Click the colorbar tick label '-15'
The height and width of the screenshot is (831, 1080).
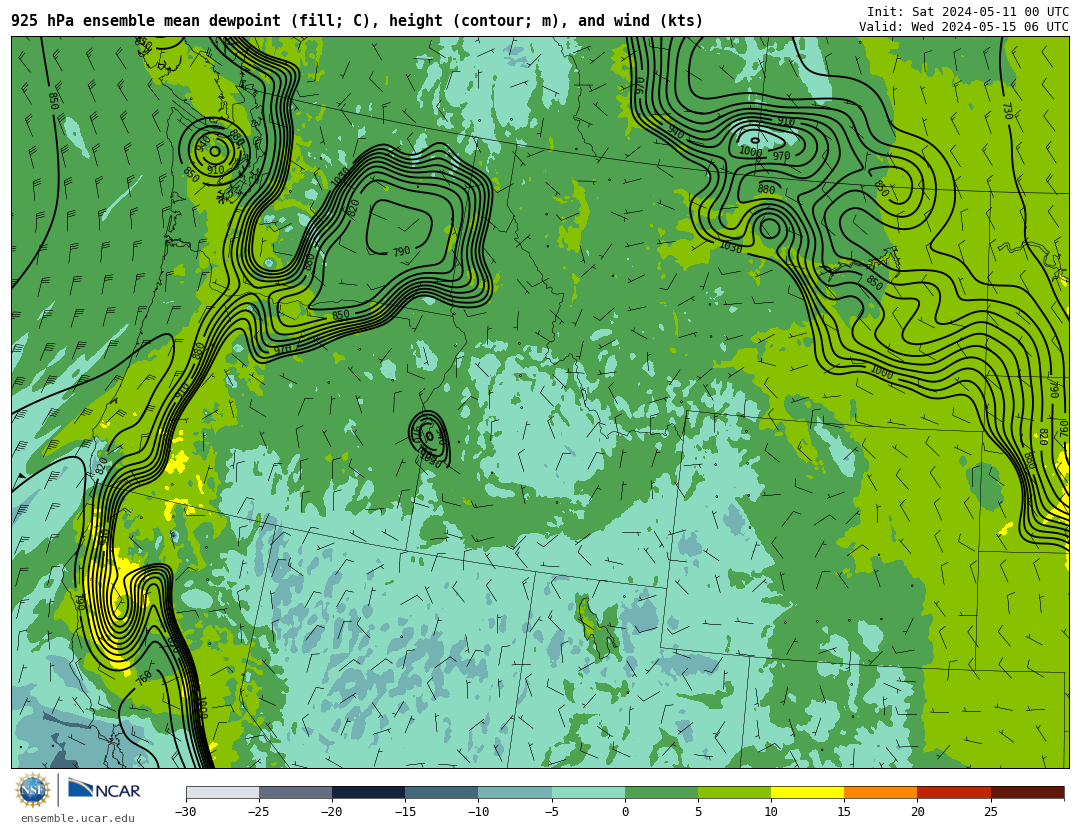pyautogui.click(x=404, y=812)
